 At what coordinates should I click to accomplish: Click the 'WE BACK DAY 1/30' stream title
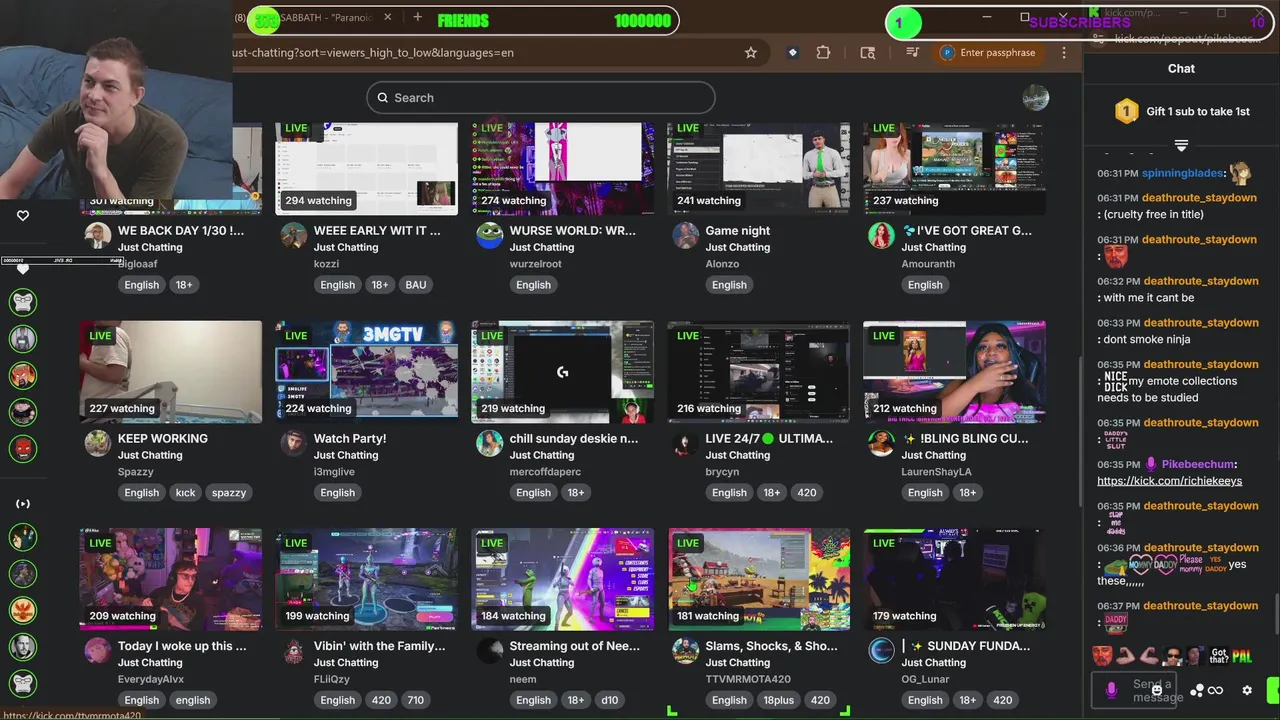point(181,231)
